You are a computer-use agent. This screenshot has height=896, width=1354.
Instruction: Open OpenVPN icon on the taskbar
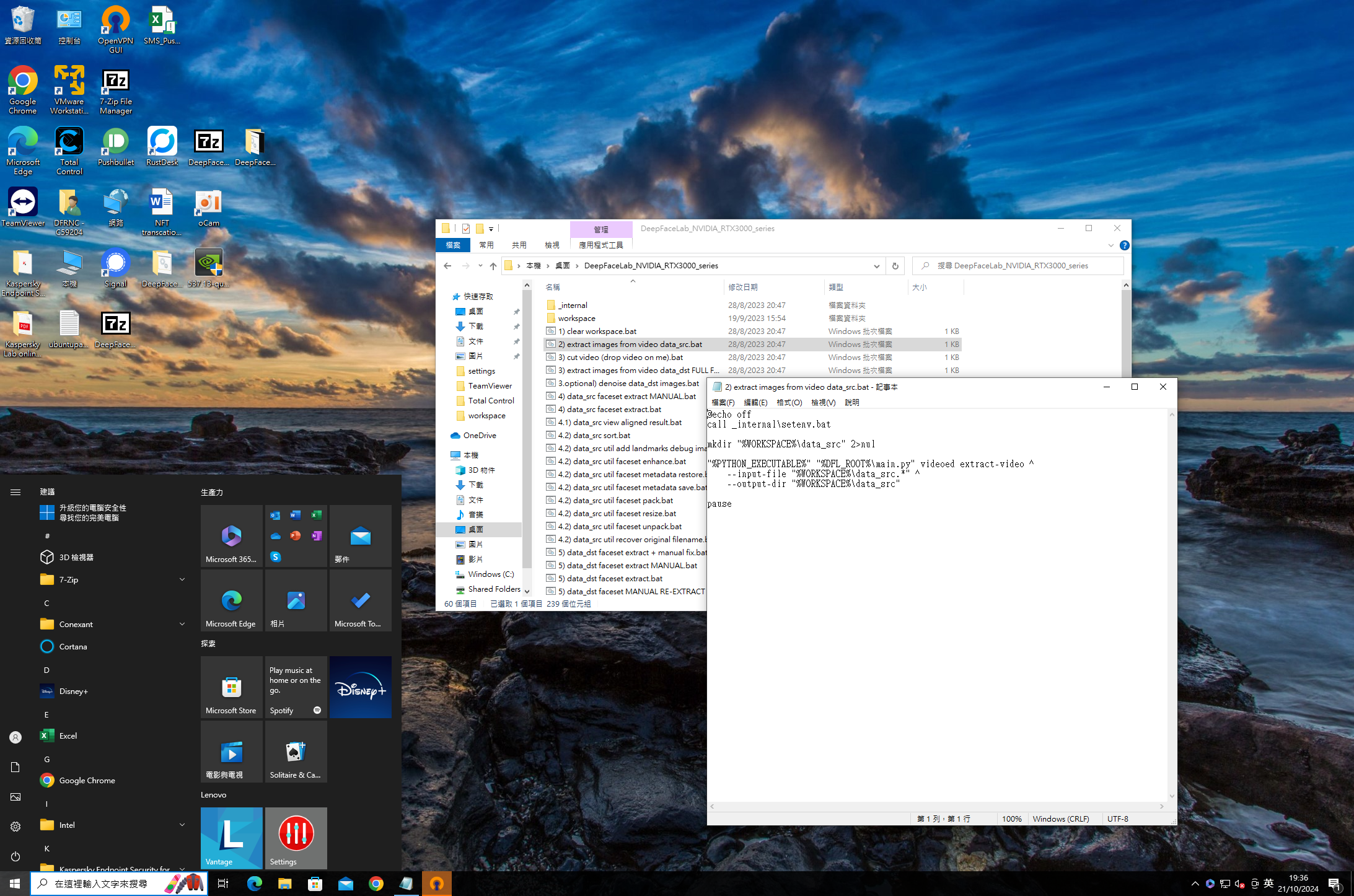tap(437, 884)
